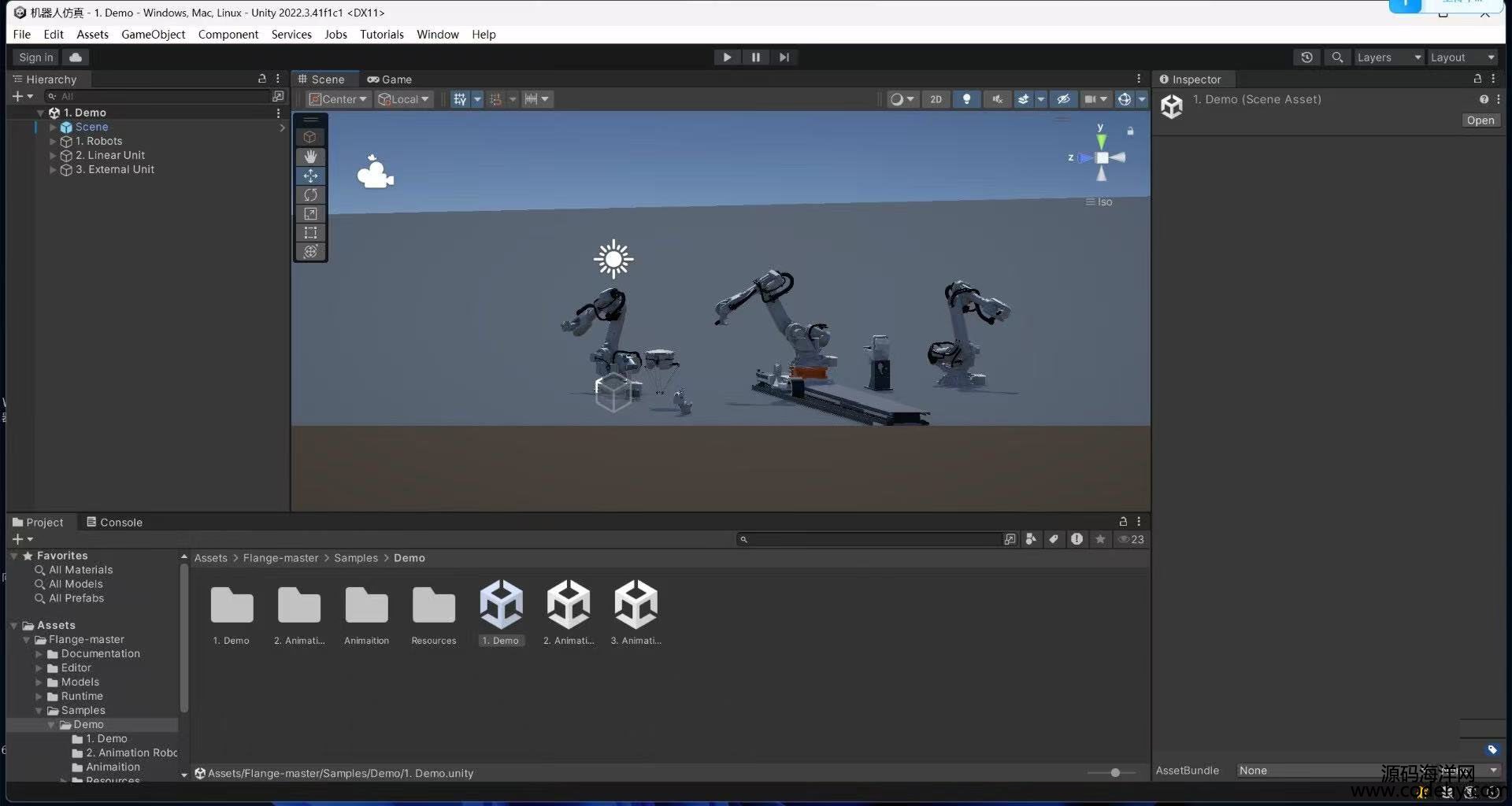Open the Center pivot dropdown

338,99
